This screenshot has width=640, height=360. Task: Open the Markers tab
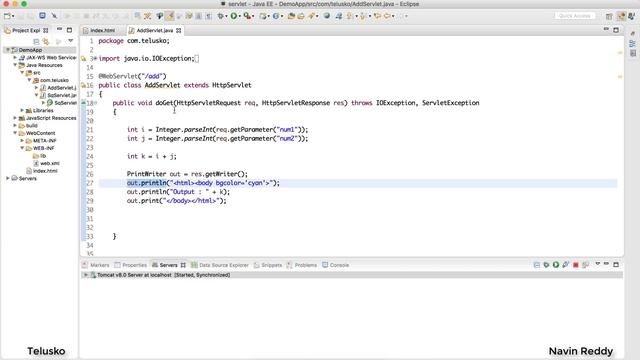coord(96,265)
